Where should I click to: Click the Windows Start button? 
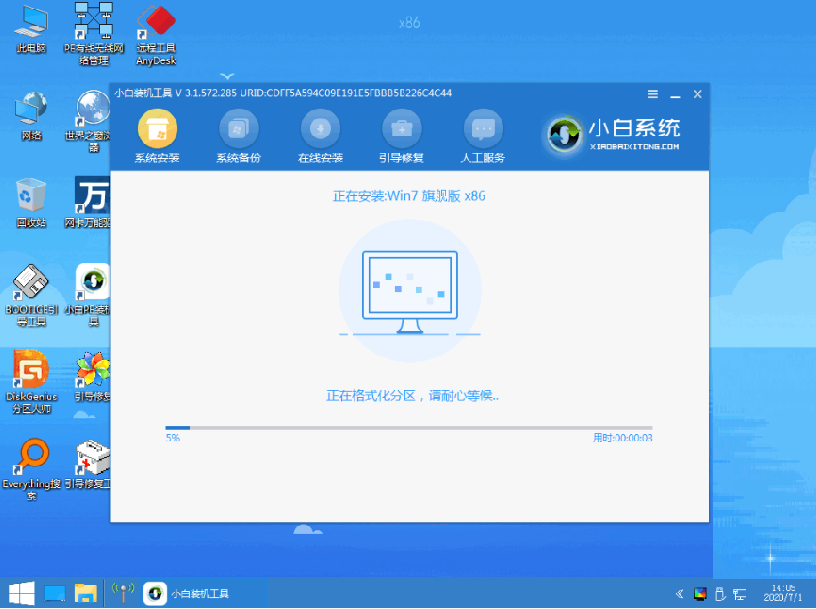click(x=21, y=593)
